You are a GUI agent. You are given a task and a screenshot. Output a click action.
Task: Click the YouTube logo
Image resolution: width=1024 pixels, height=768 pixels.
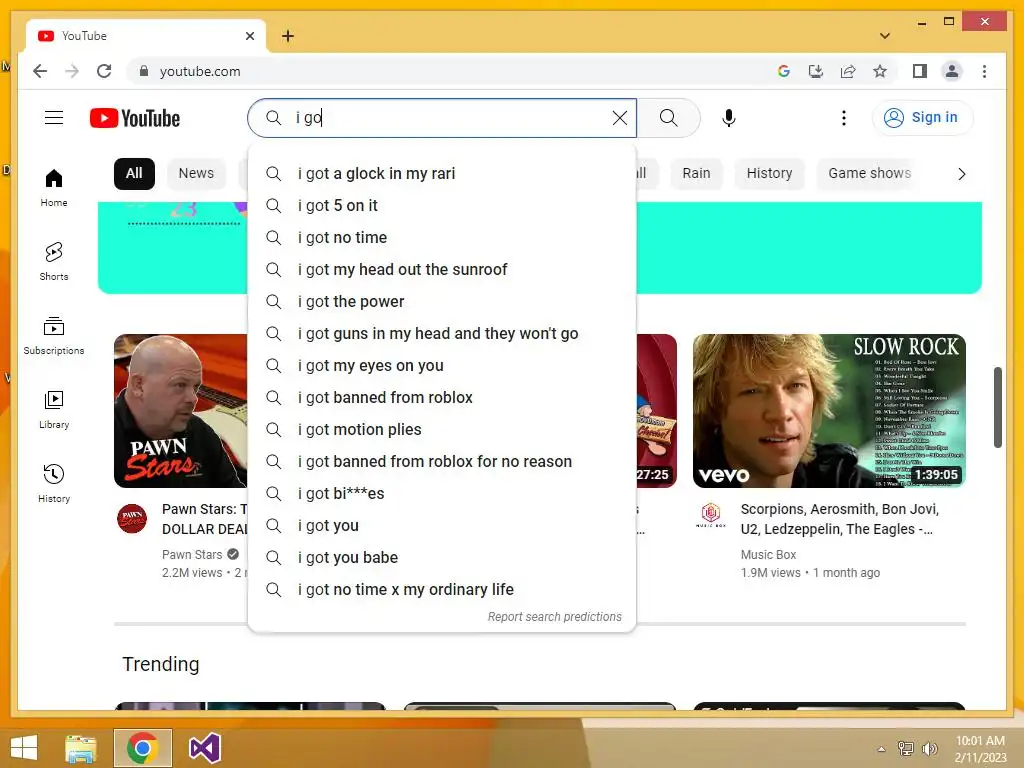[135, 118]
